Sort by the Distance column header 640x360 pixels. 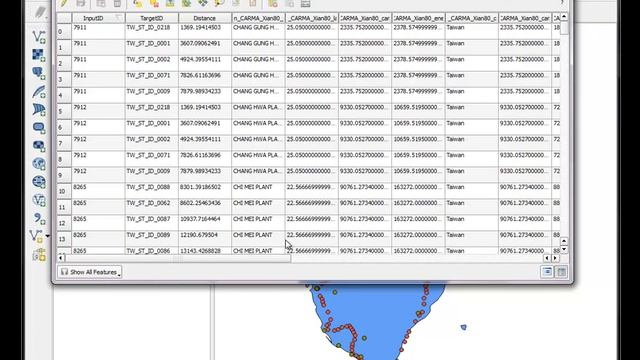204,18
